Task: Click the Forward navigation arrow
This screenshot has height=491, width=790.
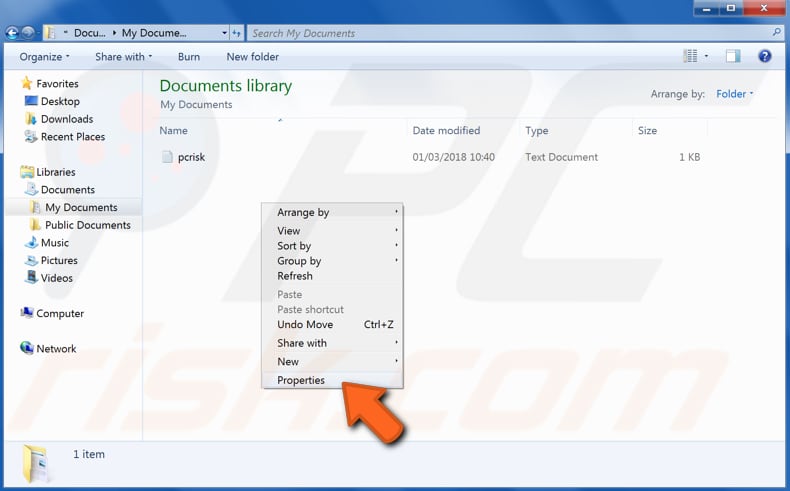Action: pyautogui.click(x=28, y=33)
